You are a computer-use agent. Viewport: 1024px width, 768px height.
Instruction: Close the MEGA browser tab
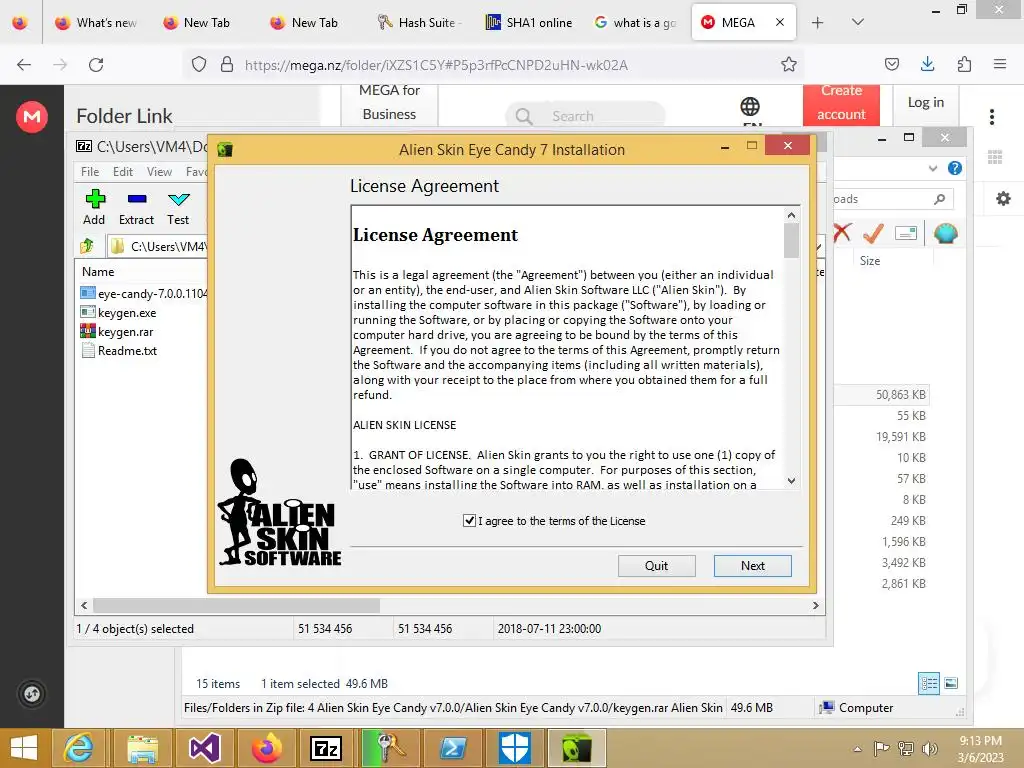780,22
